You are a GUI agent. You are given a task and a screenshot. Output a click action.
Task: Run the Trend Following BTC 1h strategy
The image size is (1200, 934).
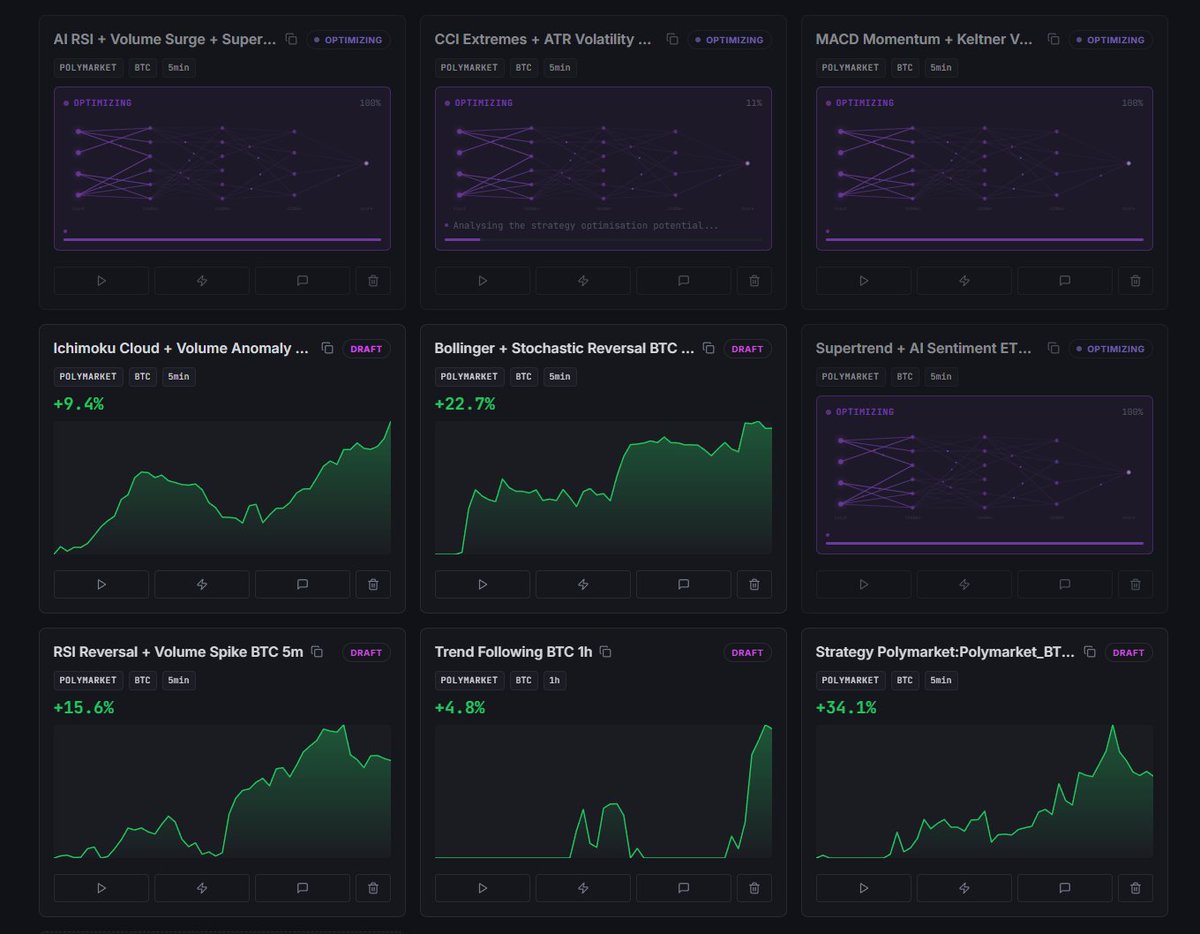click(x=482, y=888)
